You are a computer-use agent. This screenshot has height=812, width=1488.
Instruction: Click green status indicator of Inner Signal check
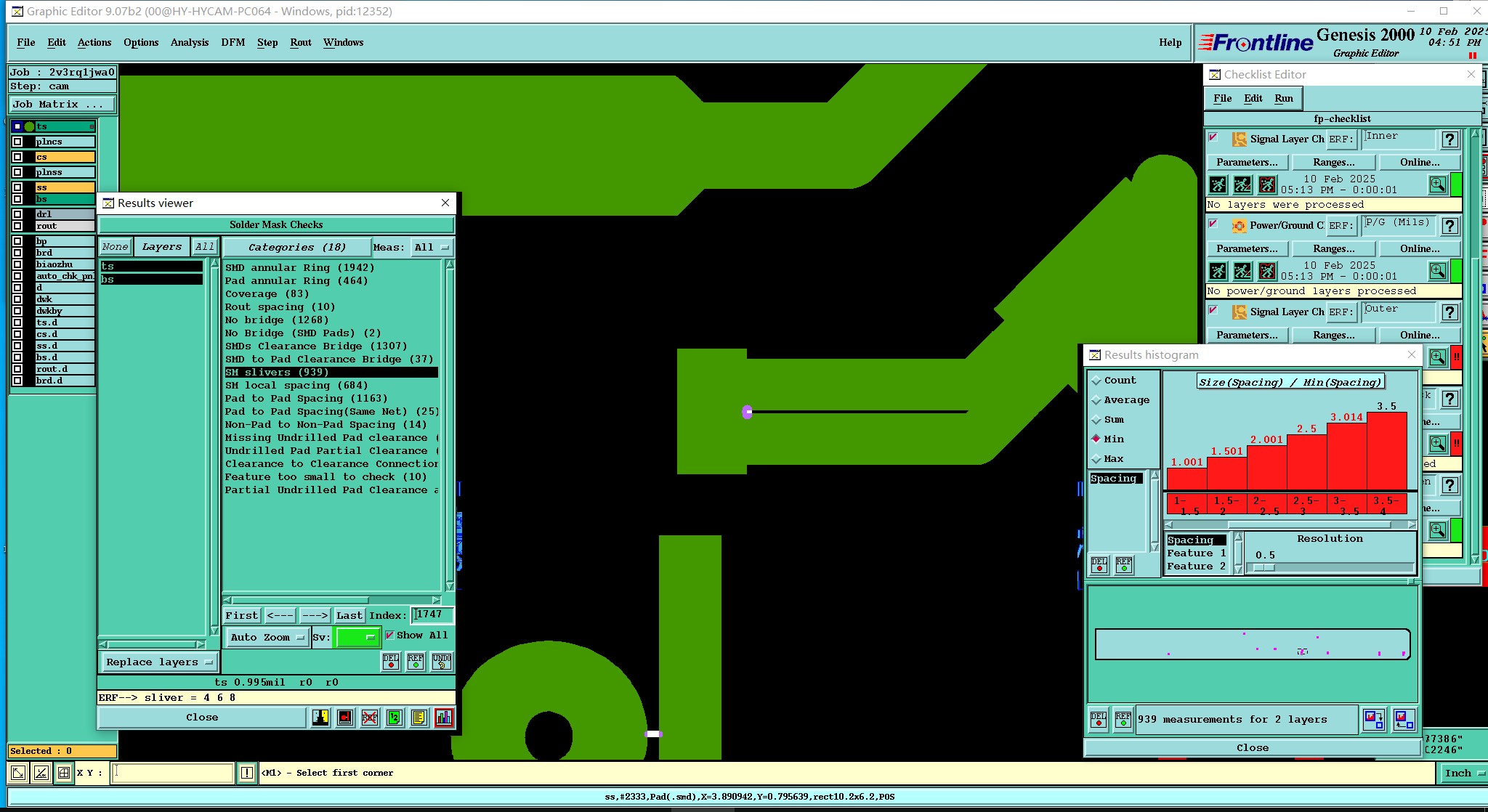[1456, 184]
